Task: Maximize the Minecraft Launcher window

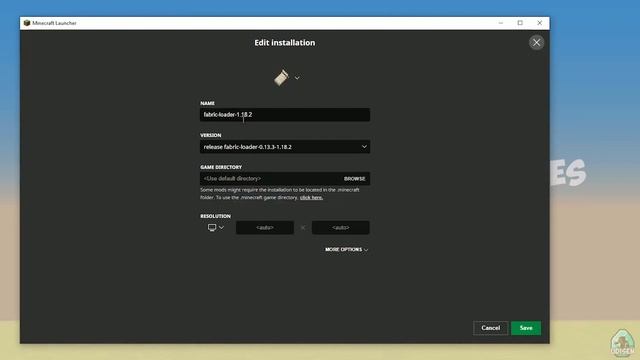Action: coord(520,23)
